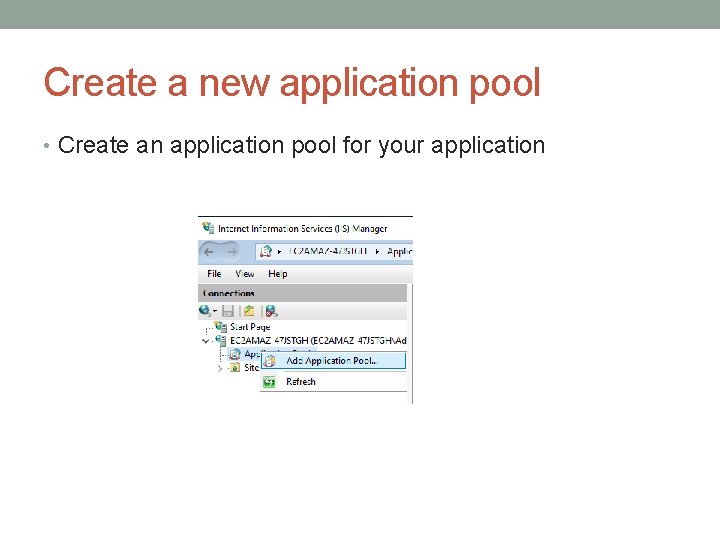The image size is (720, 540).
Task: Click the Connections panel header
Action: click(x=303, y=293)
